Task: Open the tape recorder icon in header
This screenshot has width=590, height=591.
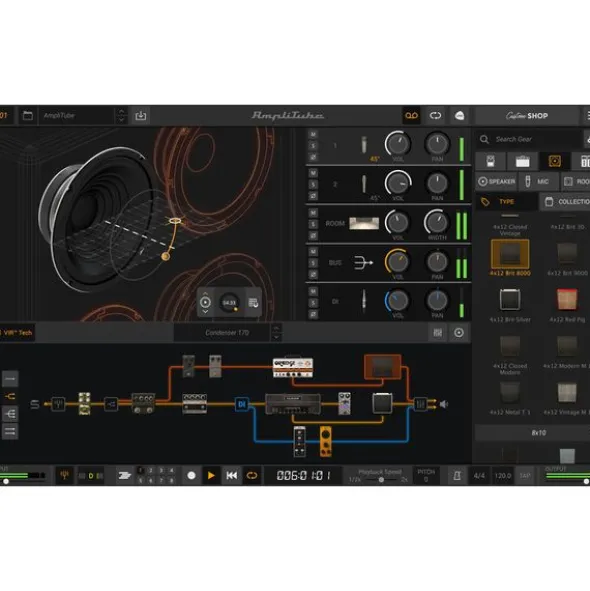Action: 411,116
